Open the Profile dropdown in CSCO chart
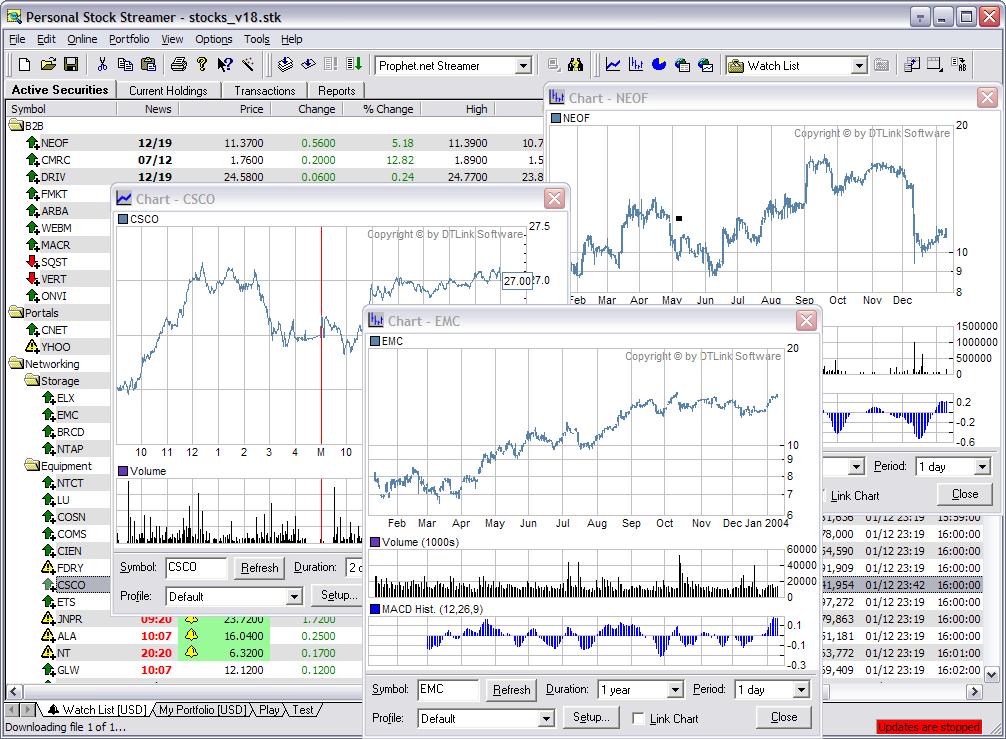1006x739 pixels. point(293,597)
